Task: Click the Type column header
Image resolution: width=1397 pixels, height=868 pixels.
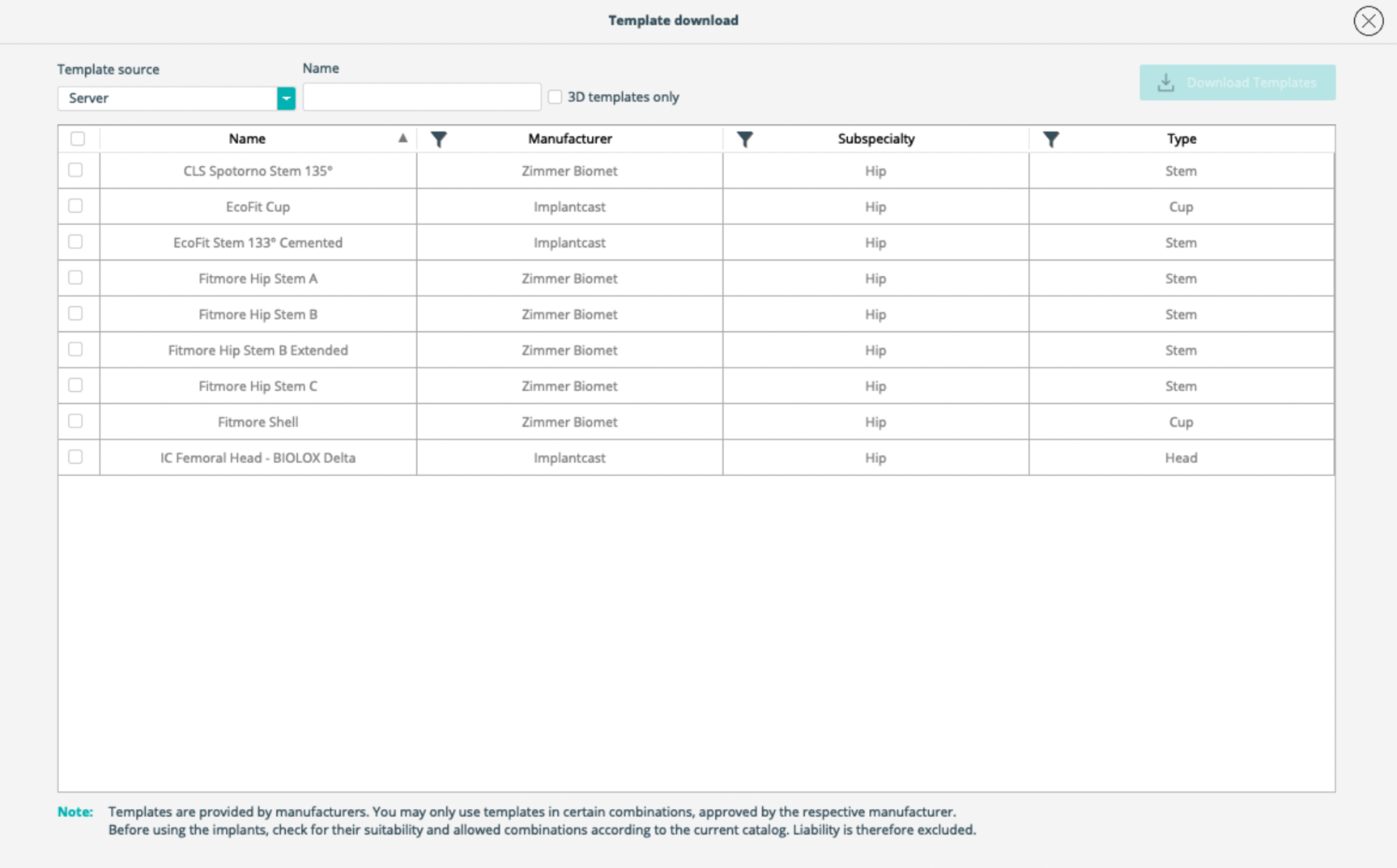Action: pos(1181,138)
